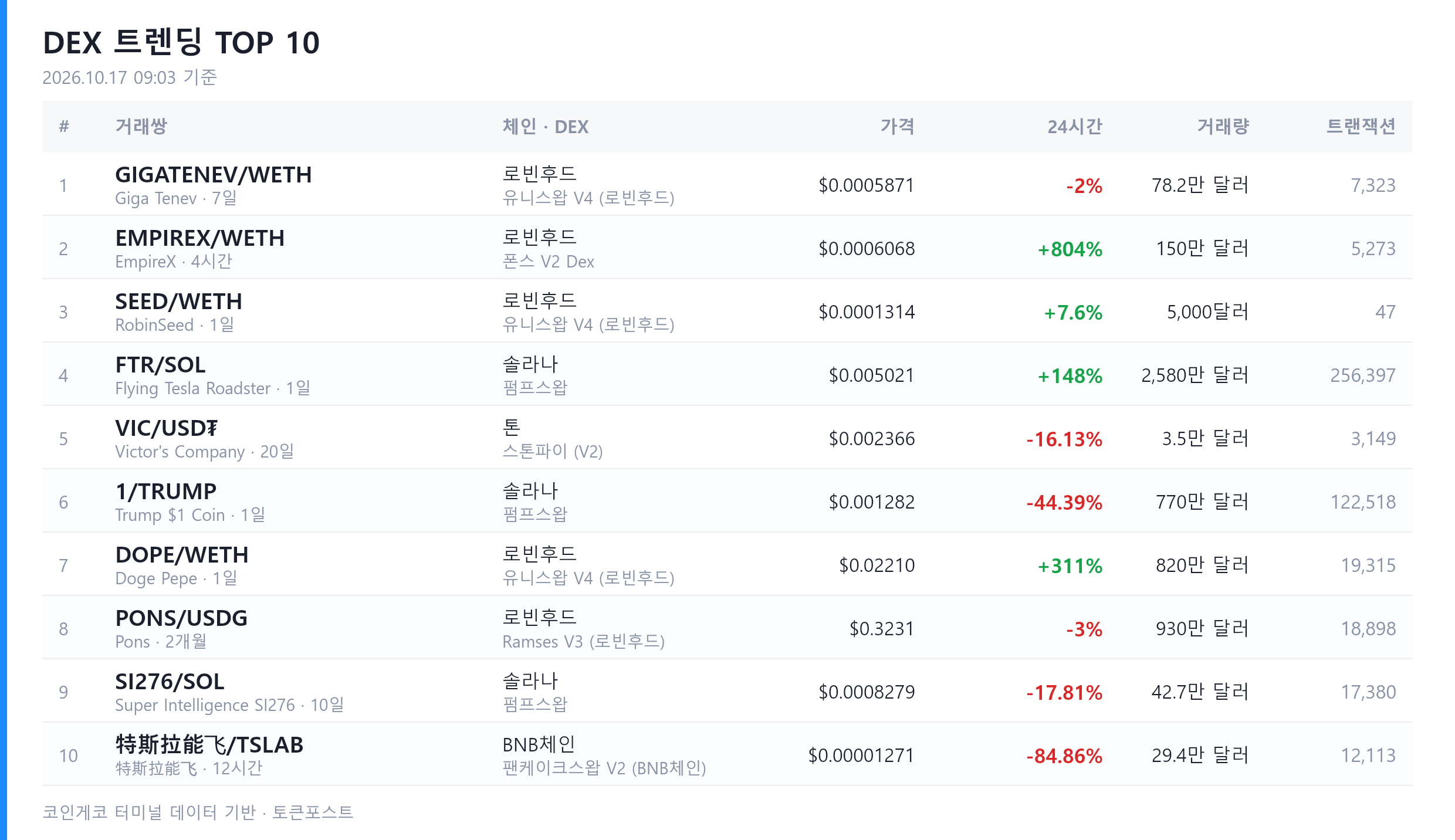
Task: Click the transaction count 256,397
Action: tap(1363, 375)
